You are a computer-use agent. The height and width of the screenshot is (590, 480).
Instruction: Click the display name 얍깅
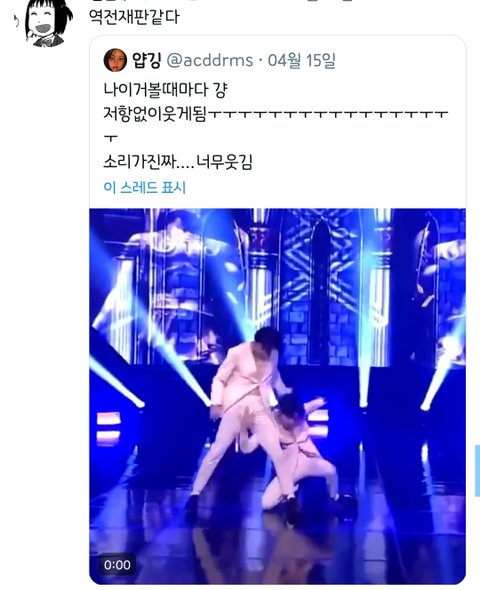147,60
